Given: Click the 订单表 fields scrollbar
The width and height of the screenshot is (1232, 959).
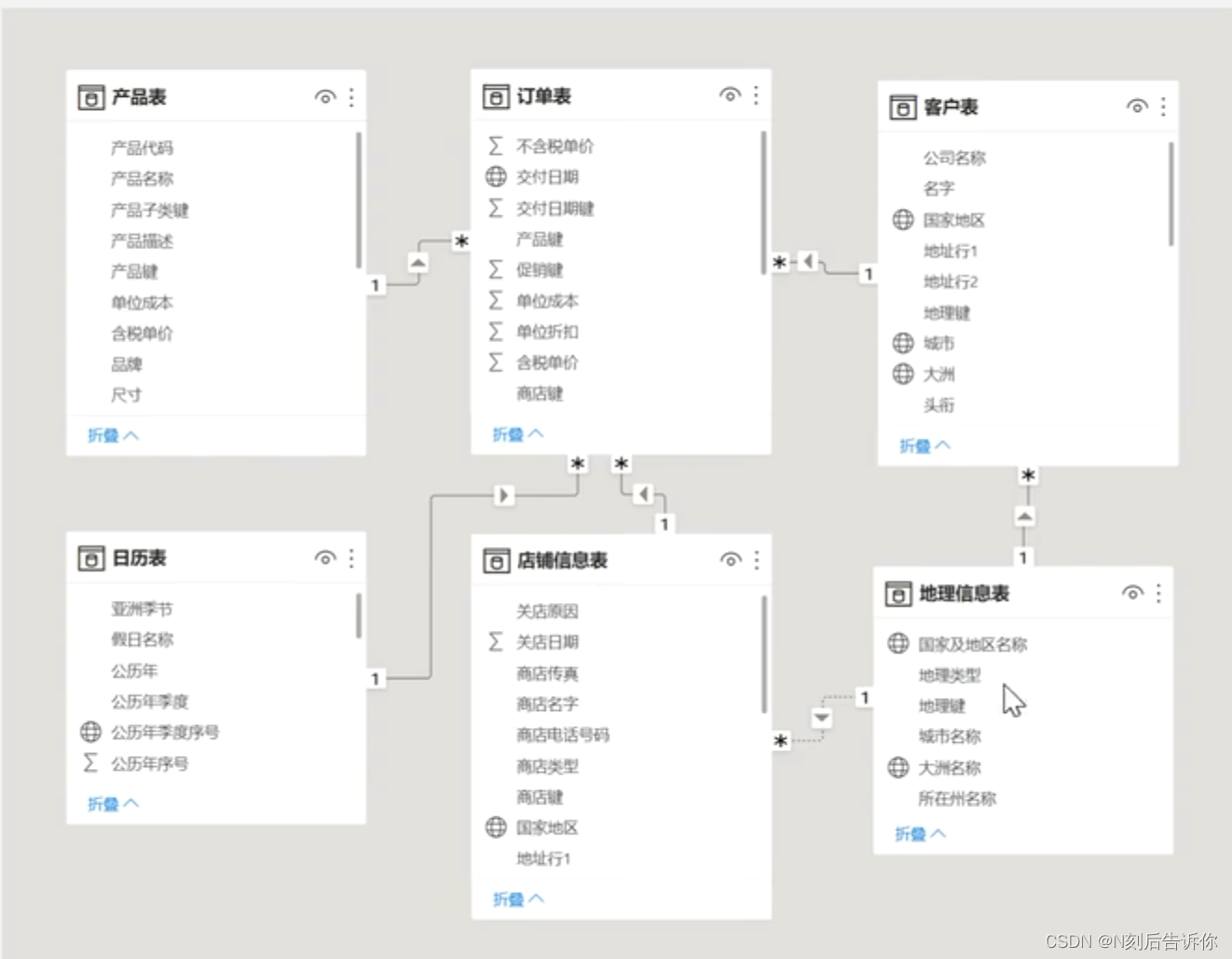Looking at the screenshot, I should tap(764, 203).
